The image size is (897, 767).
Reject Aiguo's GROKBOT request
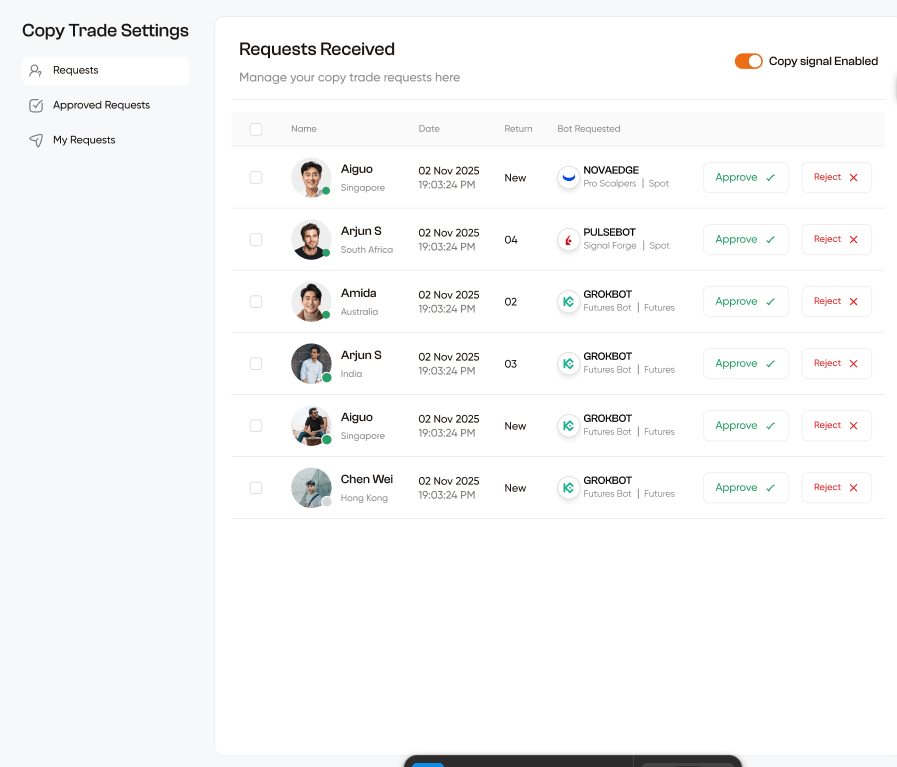[x=836, y=426]
